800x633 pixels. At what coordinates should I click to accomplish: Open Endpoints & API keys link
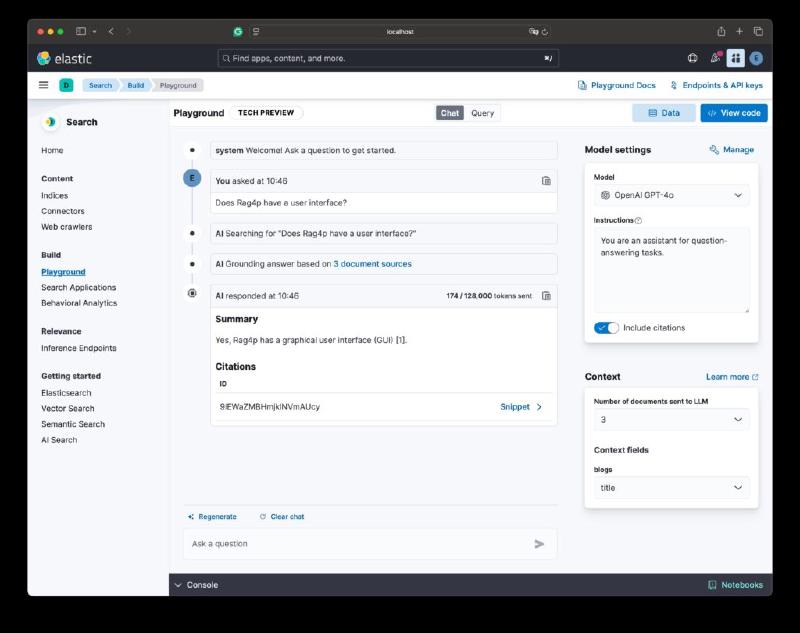[716, 85]
